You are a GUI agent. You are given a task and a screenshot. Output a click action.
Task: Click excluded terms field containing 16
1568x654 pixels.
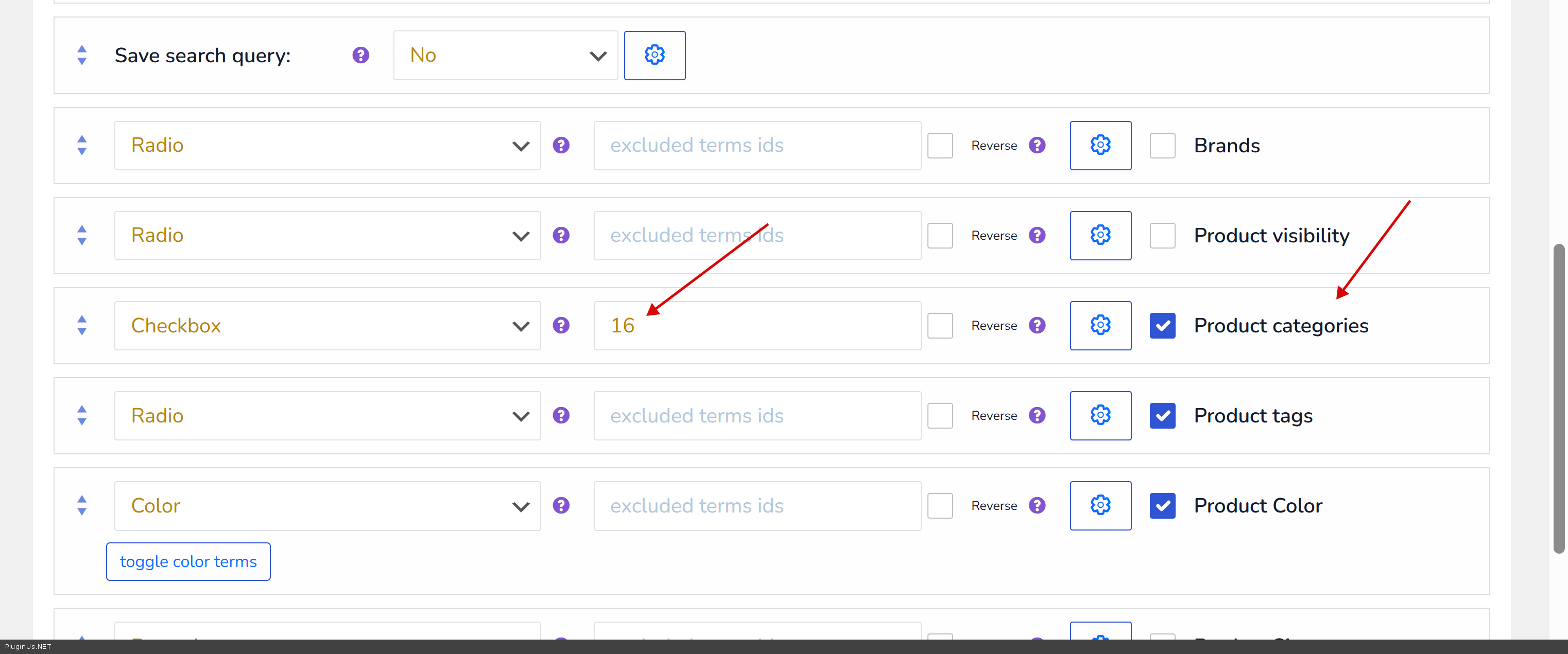click(756, 326)
